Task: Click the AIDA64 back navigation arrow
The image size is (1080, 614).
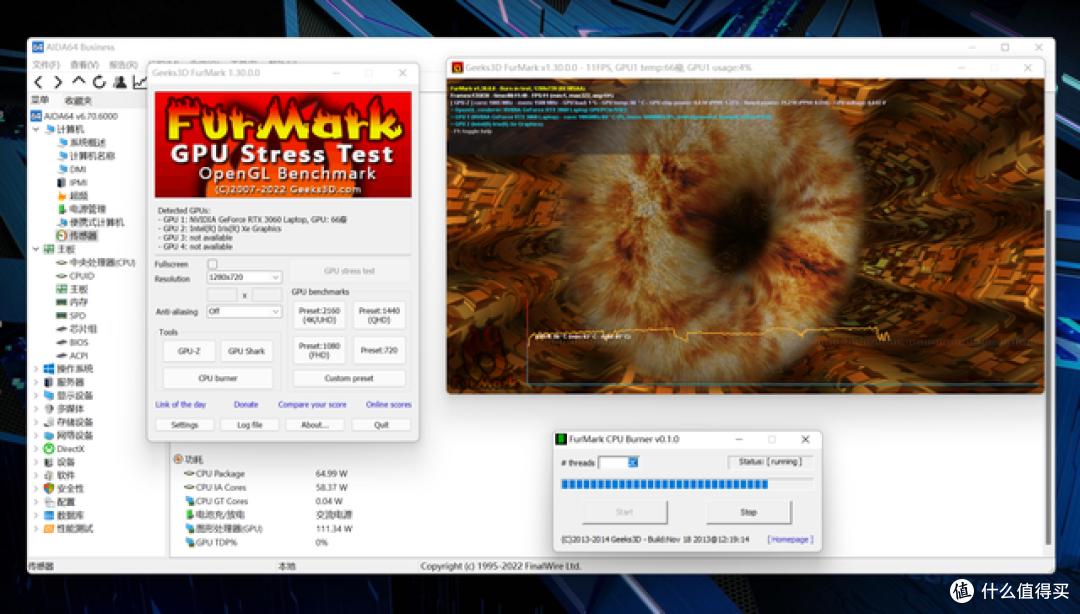Action: (x=39, y=82)
